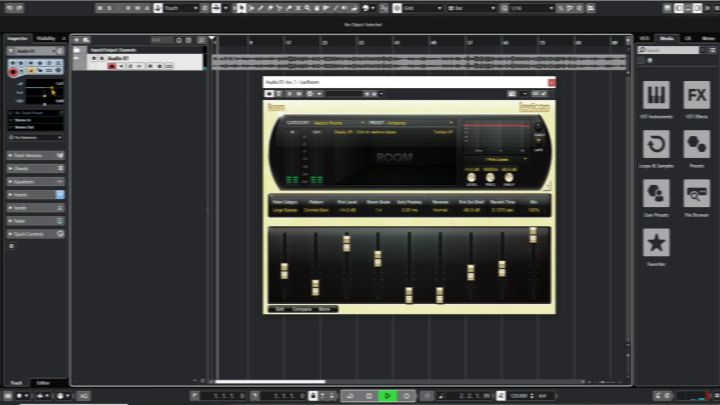
Task: Click the Store button in the Room plugin
Action: 325,309
